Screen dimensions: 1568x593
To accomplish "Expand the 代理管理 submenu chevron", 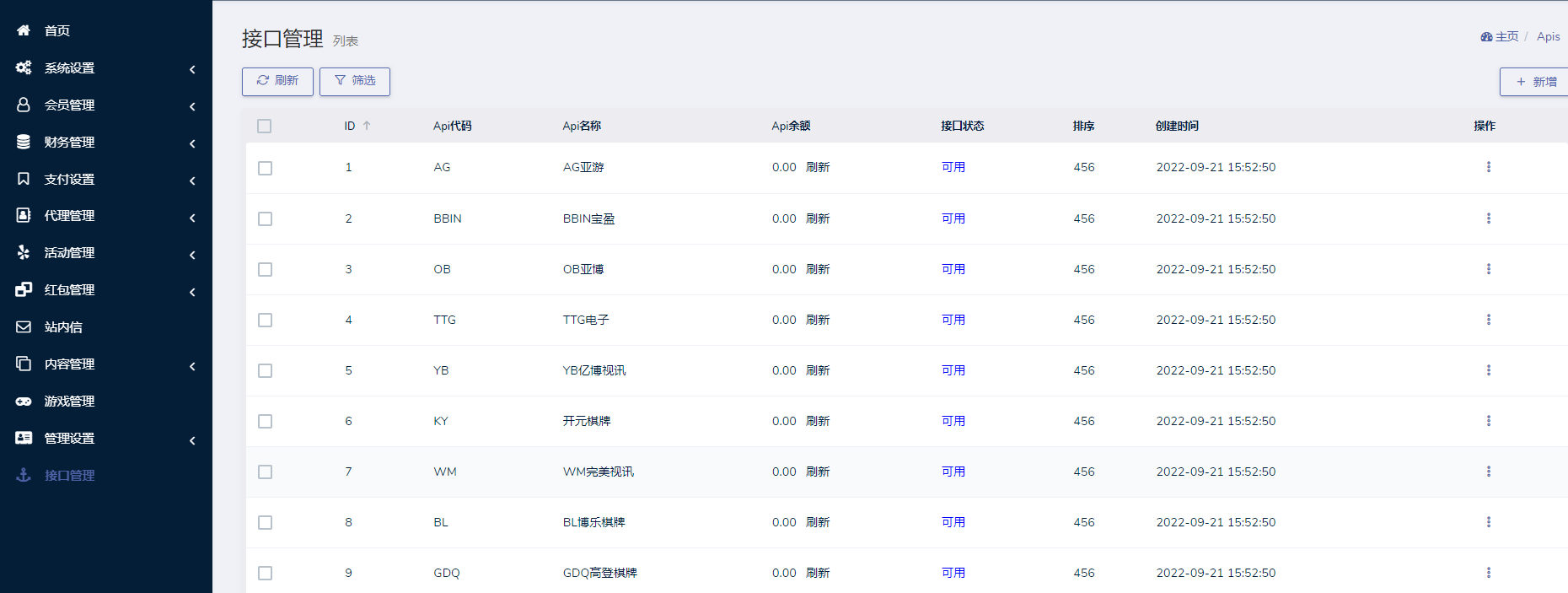I will tap(192, 218).
